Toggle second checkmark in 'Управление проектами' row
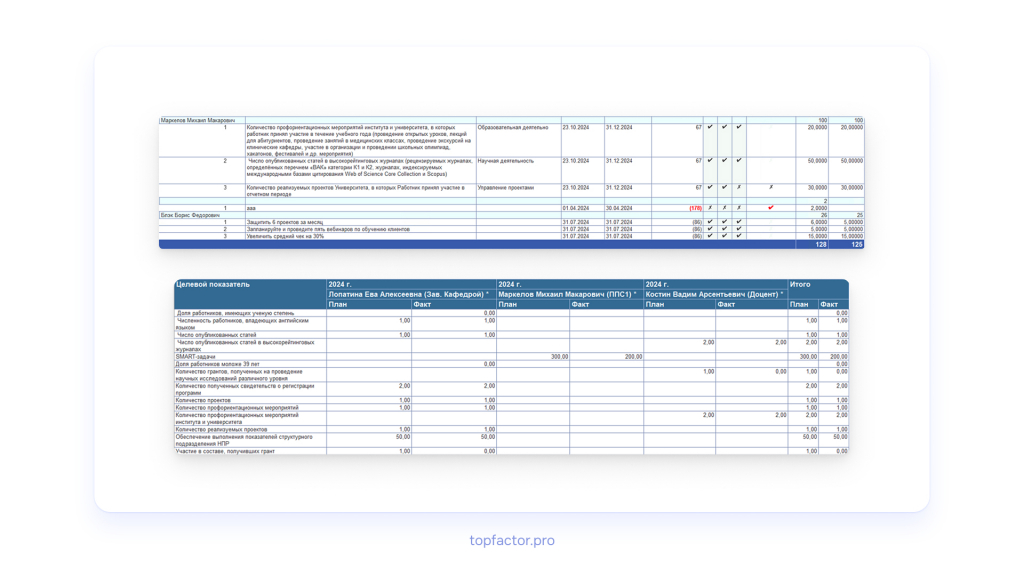 click(724, 187)
